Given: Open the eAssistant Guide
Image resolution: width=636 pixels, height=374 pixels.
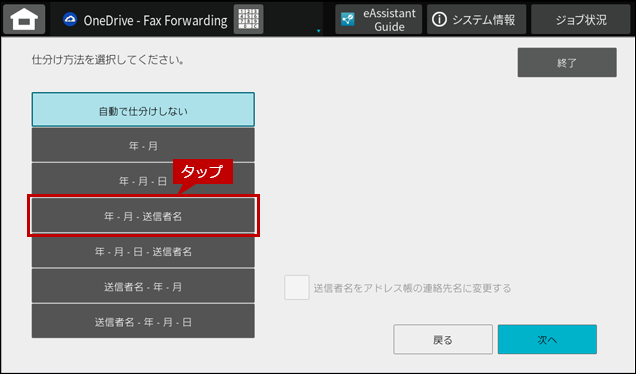Looking at the screenshot, I should pos(378,19).
